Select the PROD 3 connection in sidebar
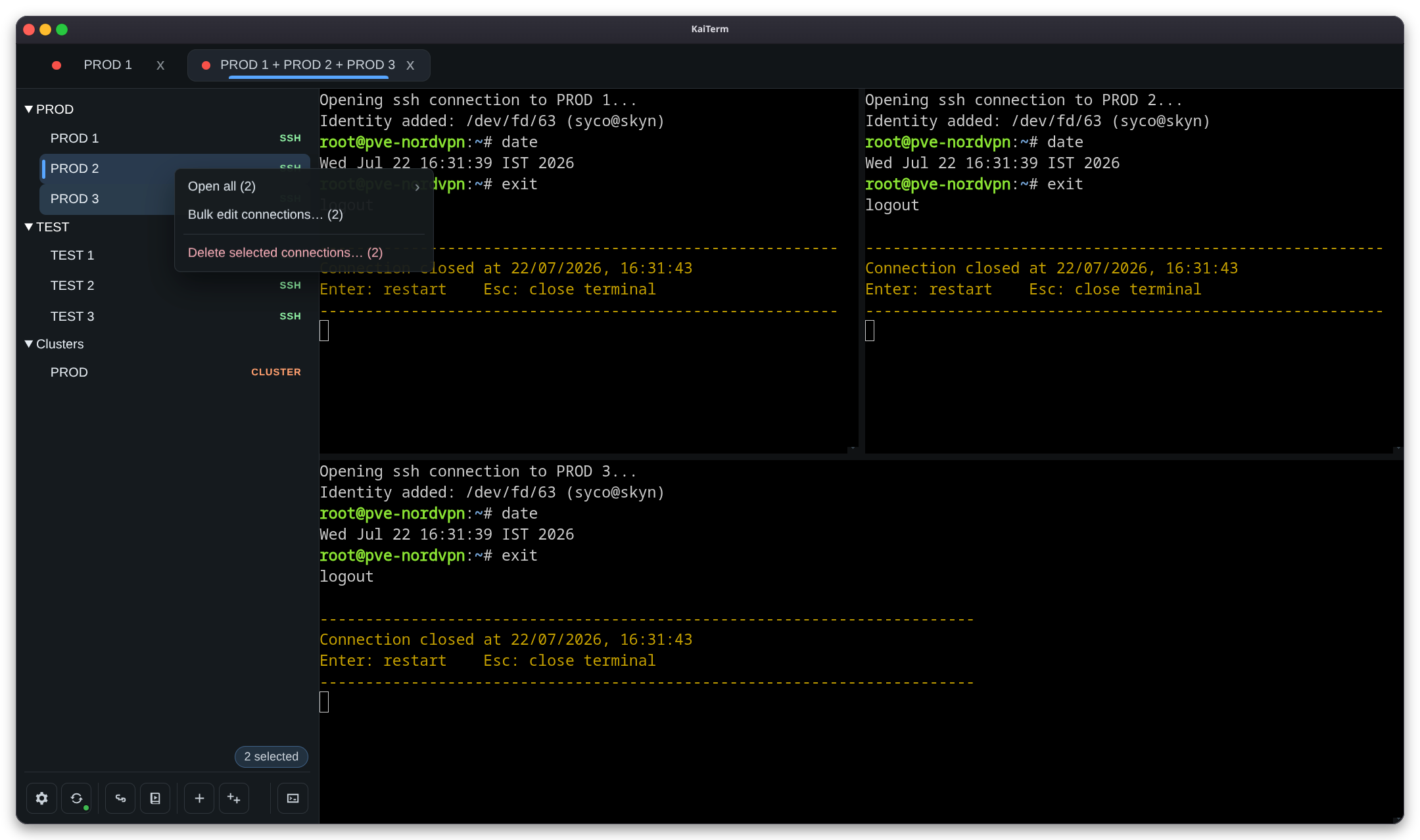1420x840 pixels. [x=107, y=198]
